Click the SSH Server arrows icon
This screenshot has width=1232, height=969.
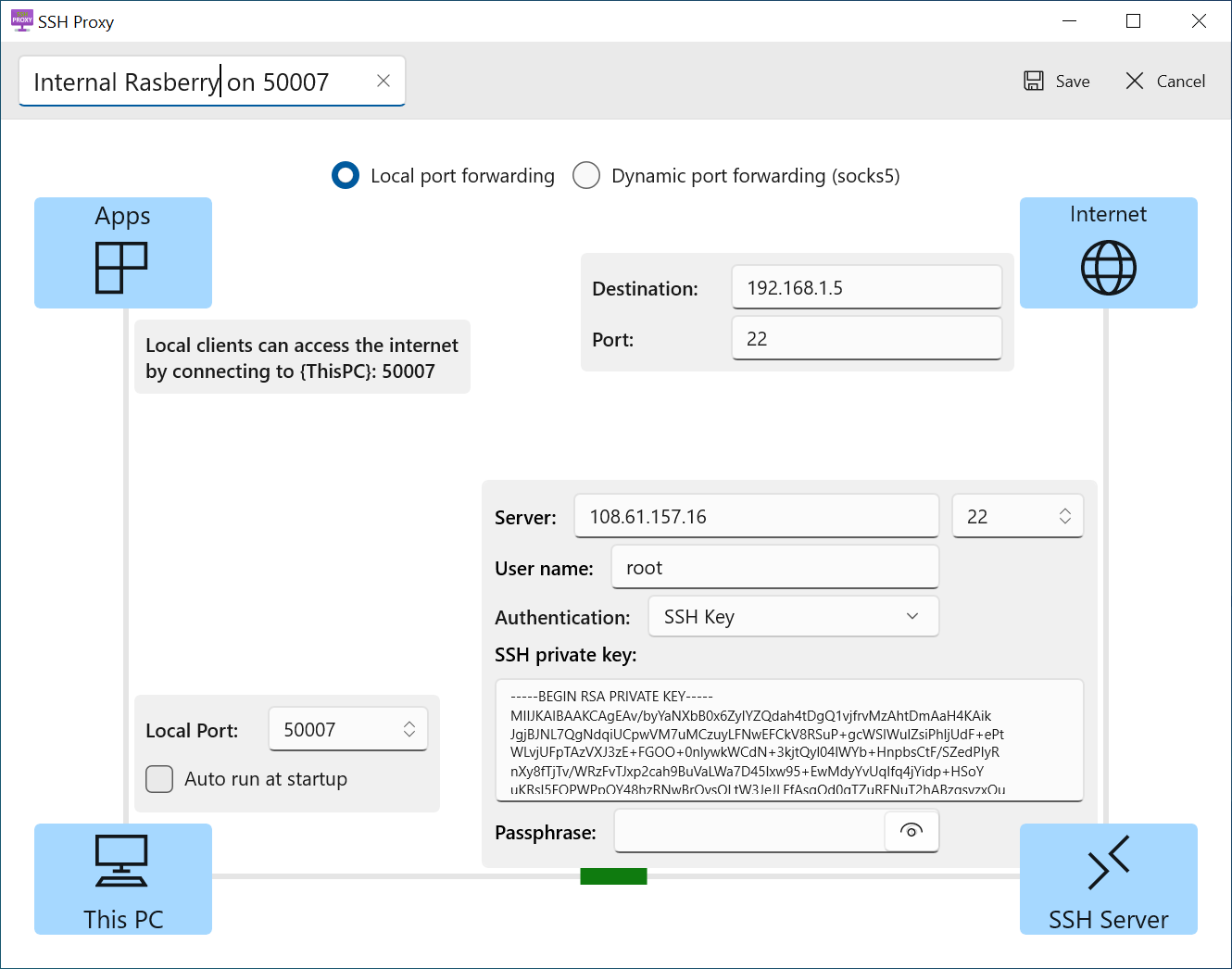[1108, 862]
